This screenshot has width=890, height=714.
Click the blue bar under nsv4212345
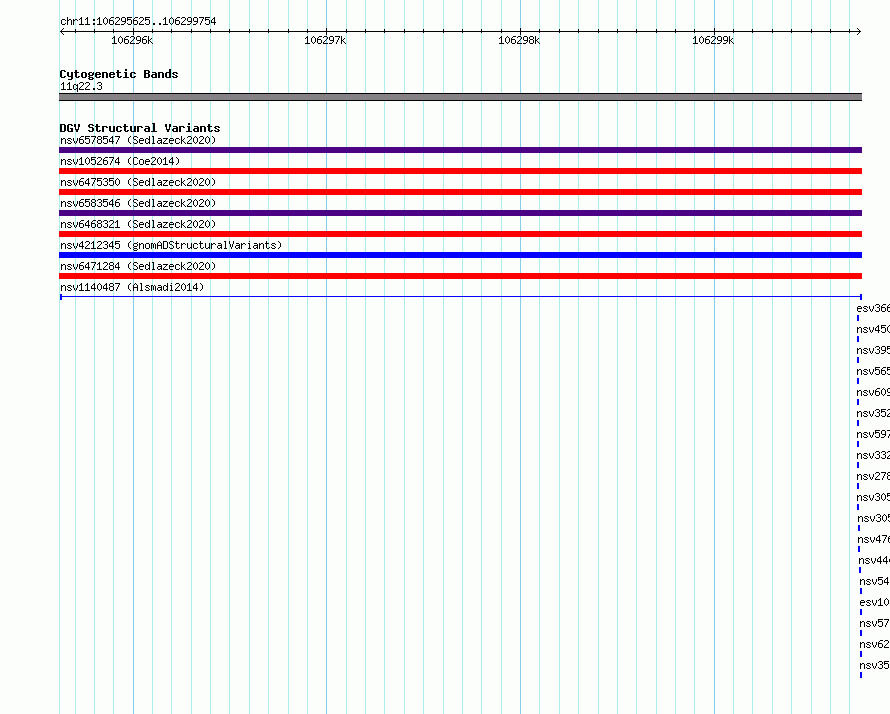click(x=460, y=255)
